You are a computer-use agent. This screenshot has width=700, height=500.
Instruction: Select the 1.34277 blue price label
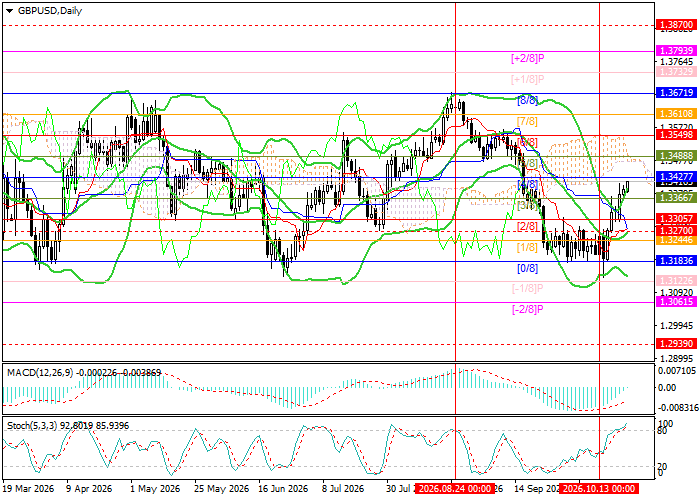pos(677,177)
